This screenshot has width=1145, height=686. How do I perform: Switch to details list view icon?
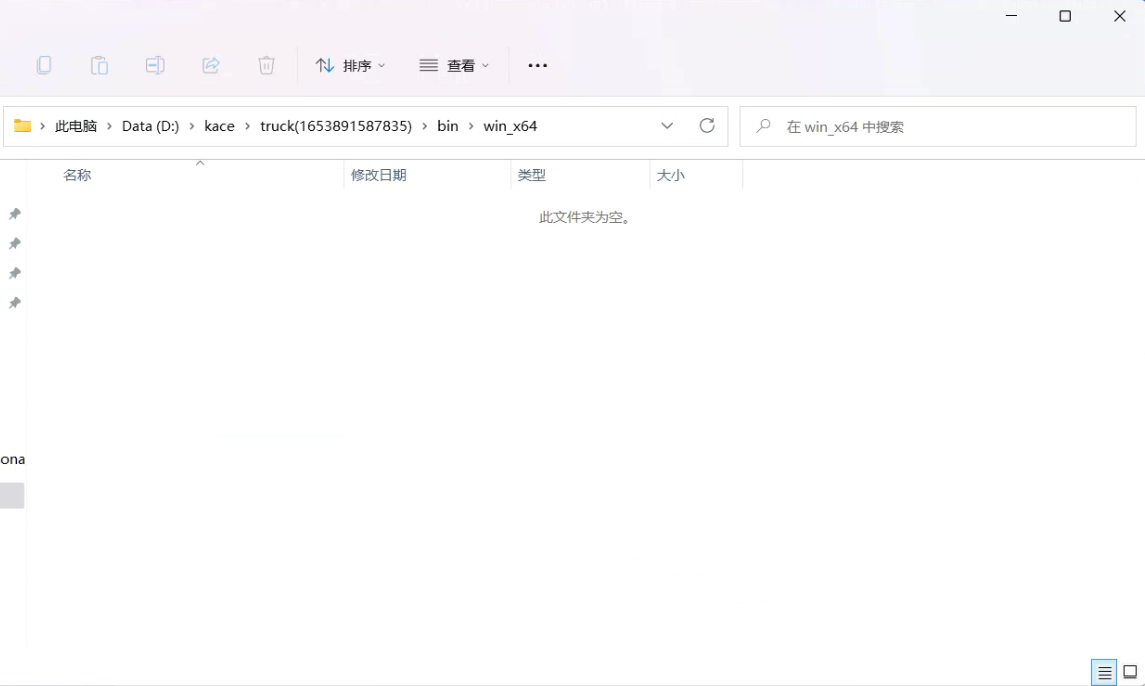pyautogui.click(x=1104, y=672)
